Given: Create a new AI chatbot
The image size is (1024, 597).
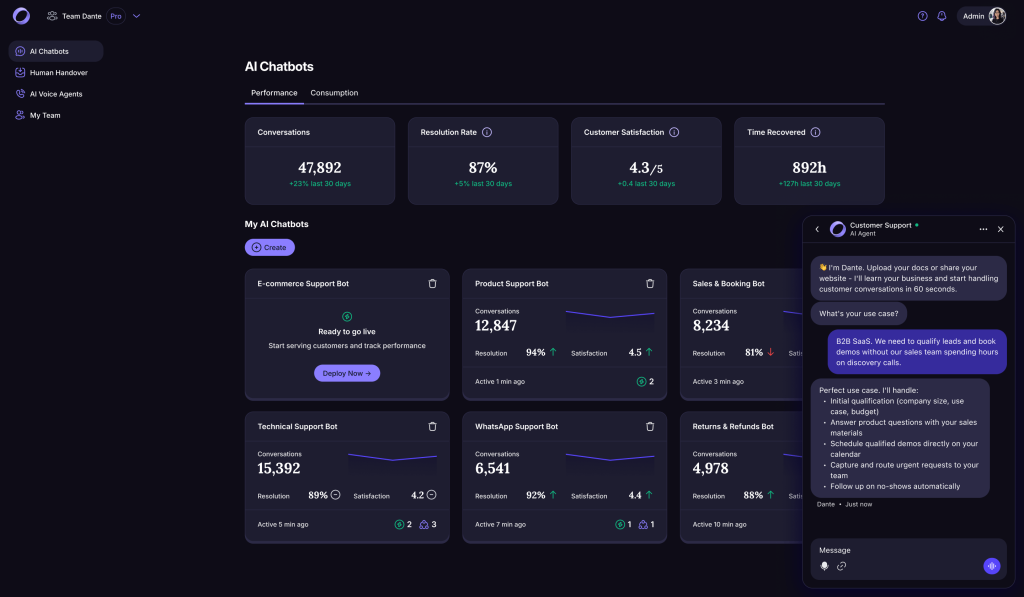Looking at the screenshot, I should pyautogui.click(x=269, y=247).
